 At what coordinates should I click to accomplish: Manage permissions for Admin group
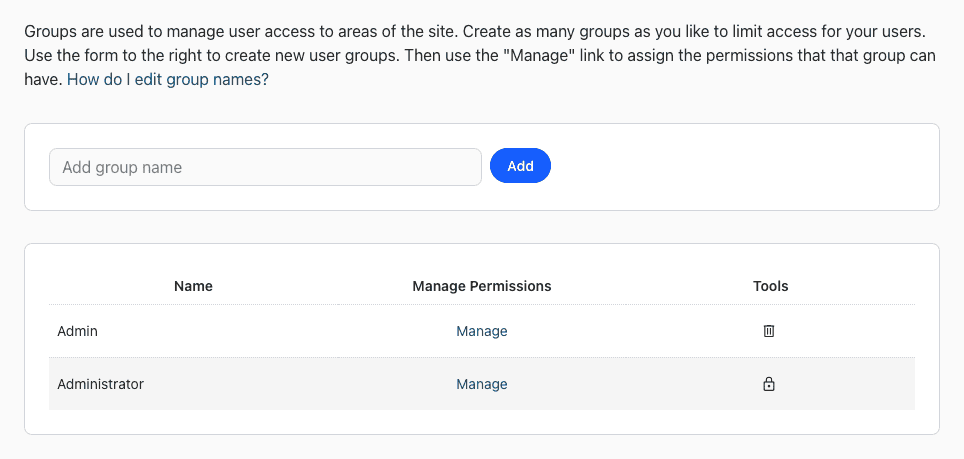click(x=482, y=331)
